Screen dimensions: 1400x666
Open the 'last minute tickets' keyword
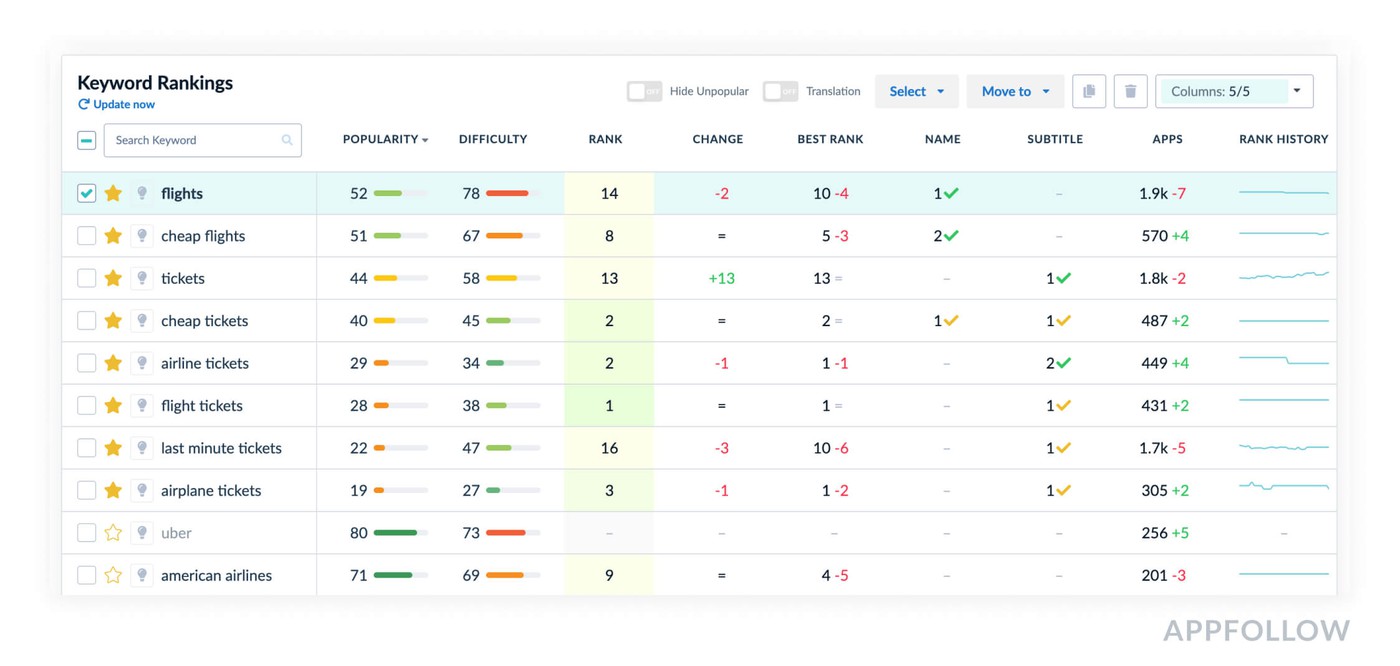pyautogui.click(x=221, y=448)
